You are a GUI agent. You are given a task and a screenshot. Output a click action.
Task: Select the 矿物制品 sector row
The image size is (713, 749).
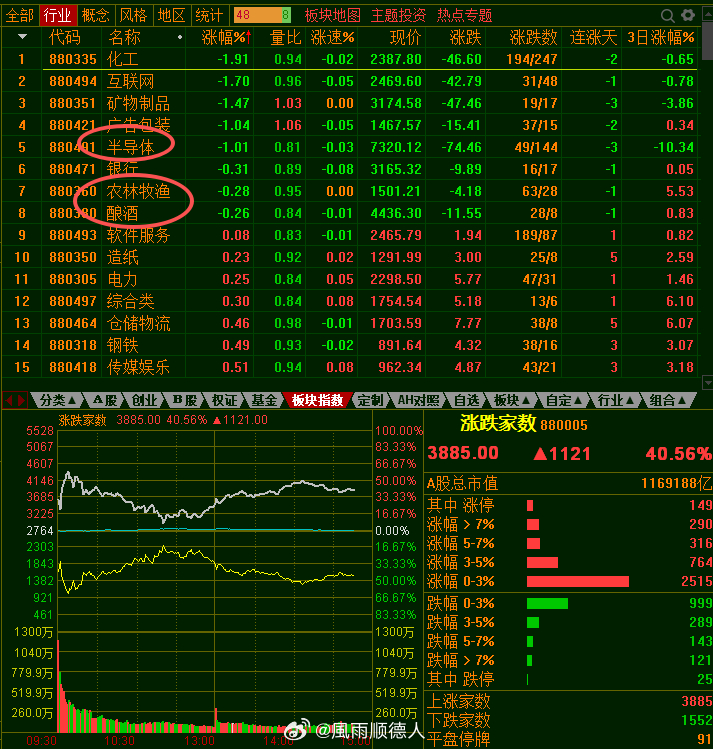(x=351, y=103)
